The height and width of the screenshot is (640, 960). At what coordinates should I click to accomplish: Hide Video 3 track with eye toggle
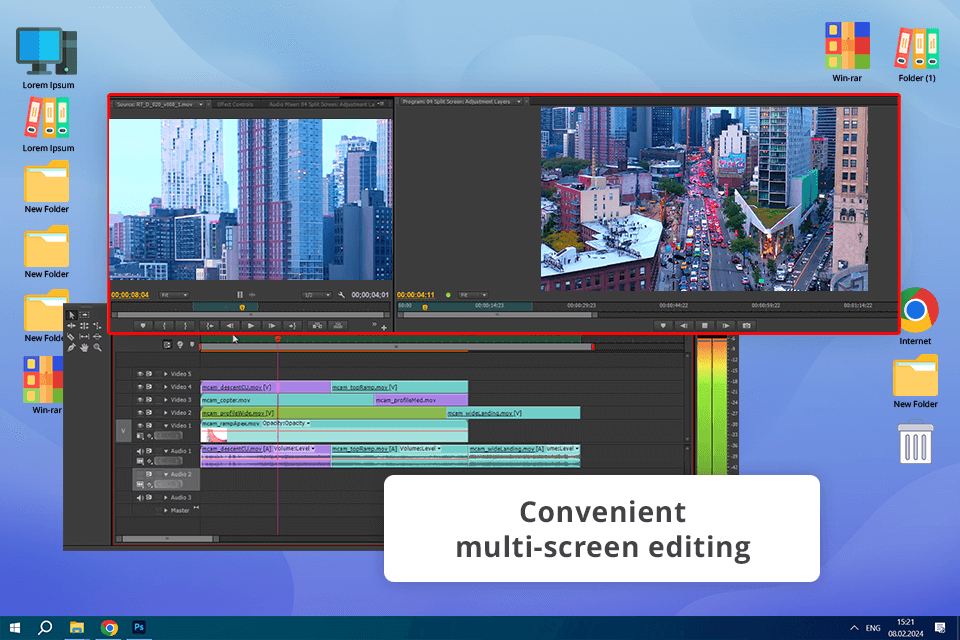140,400
